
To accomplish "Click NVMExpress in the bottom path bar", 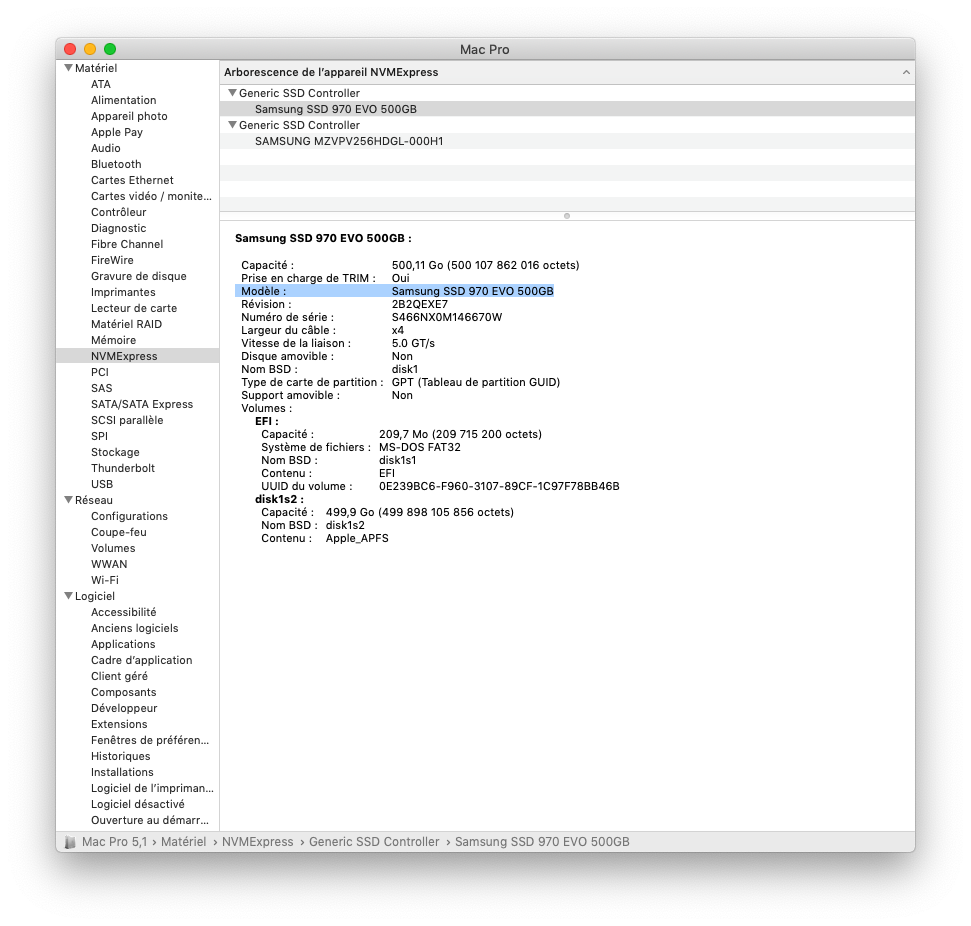I will pyautogui.click(x=258, y=842).
